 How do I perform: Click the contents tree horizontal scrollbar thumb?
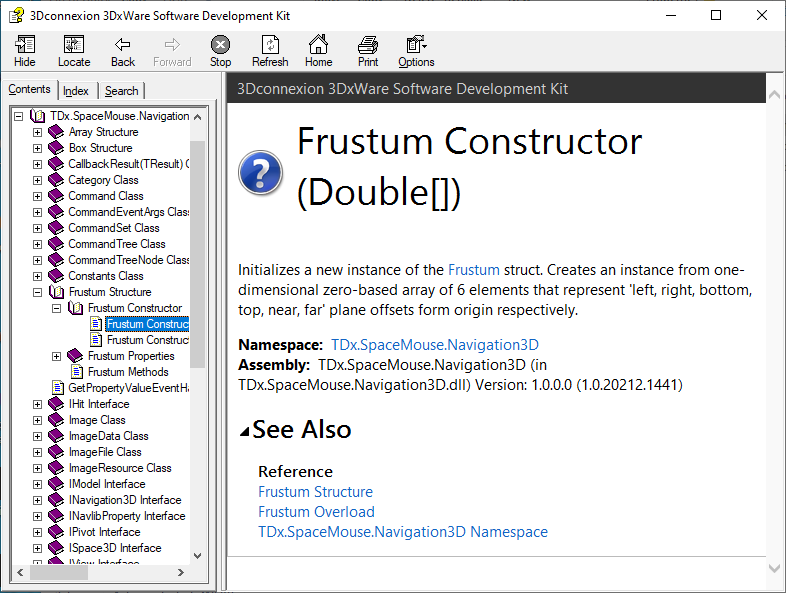click(59, 572)
